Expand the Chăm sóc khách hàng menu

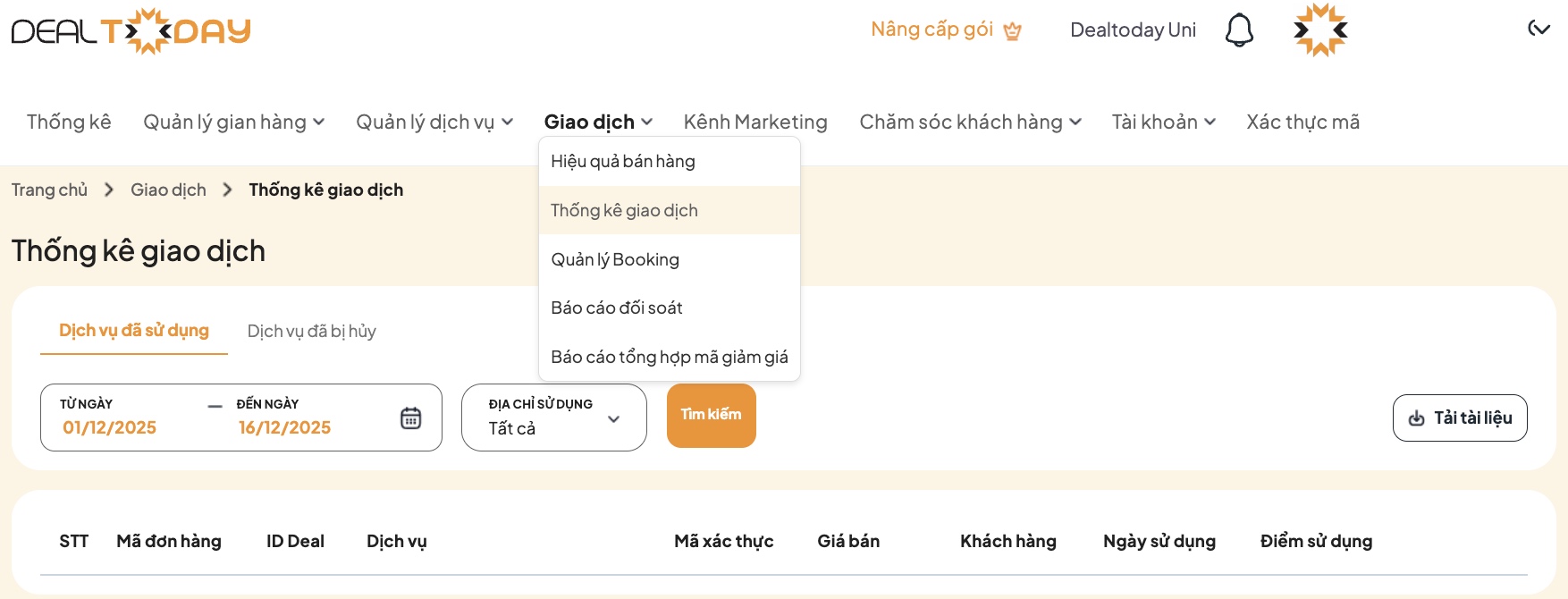point(970,122)
